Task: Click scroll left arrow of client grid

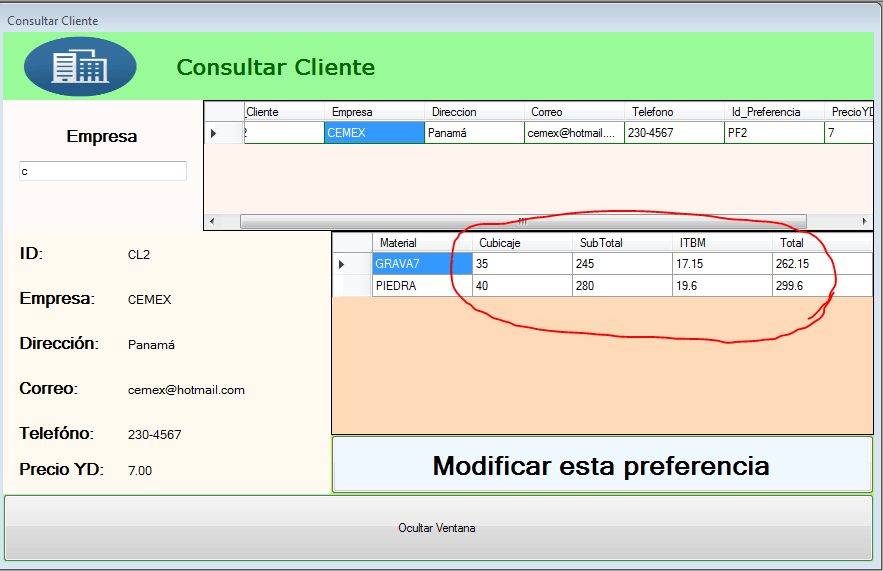Action: pyautogui.click(x=212, y=221)
